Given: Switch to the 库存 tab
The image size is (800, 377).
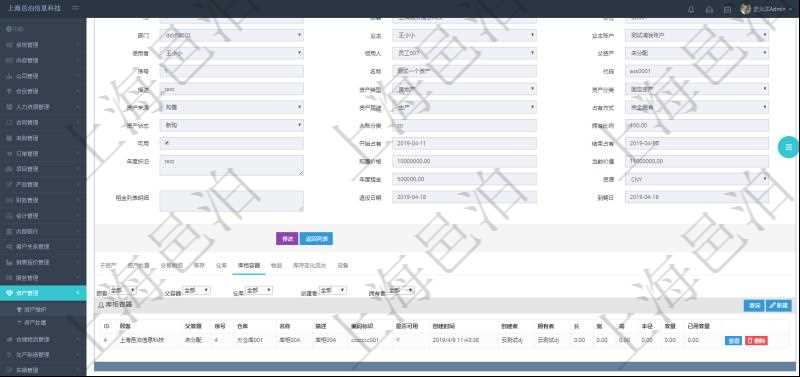Looking at the screenshot, I should 199,265.
